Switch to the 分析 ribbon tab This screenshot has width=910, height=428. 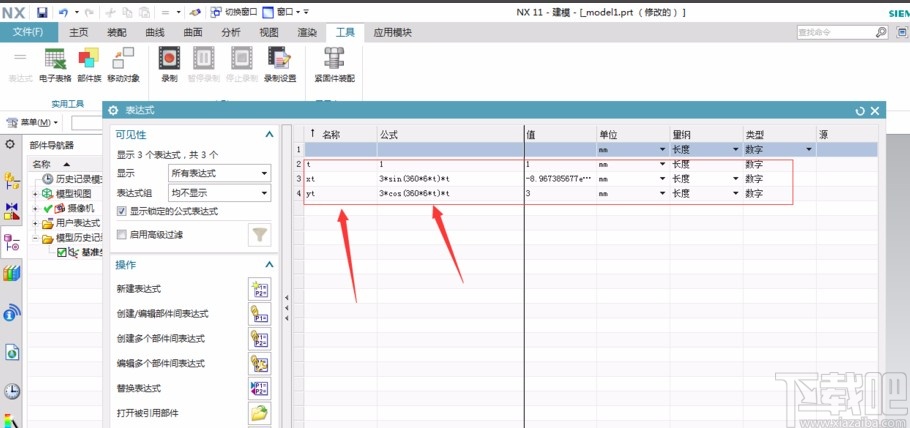[231, 33]
